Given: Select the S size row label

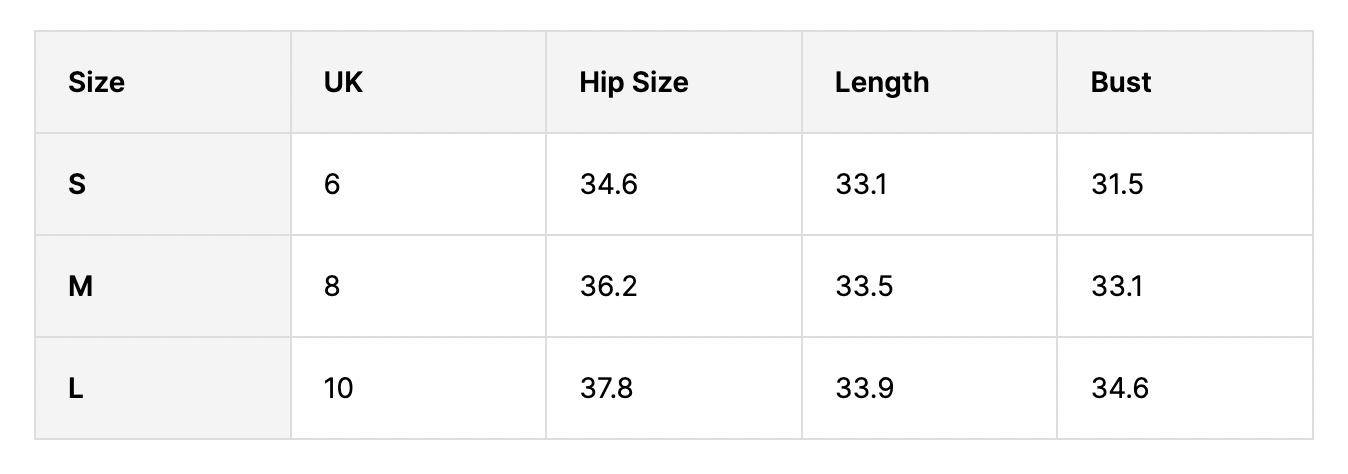Looking at the screenshot, I should coord(76,185).
